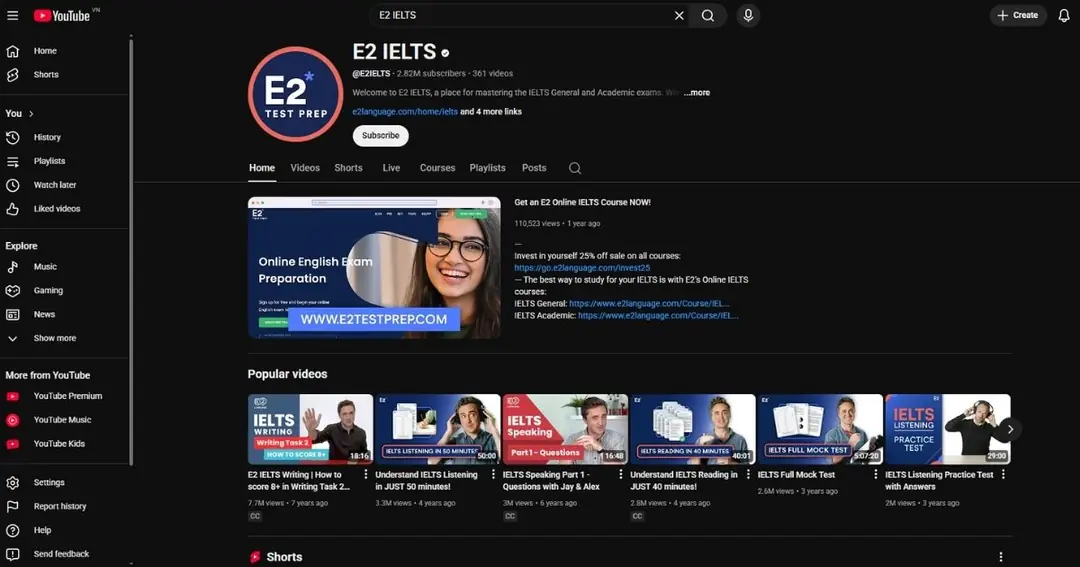Start voice search with microphone
Viewport: 1080px width, 567px height.
(x=748, y=15)
